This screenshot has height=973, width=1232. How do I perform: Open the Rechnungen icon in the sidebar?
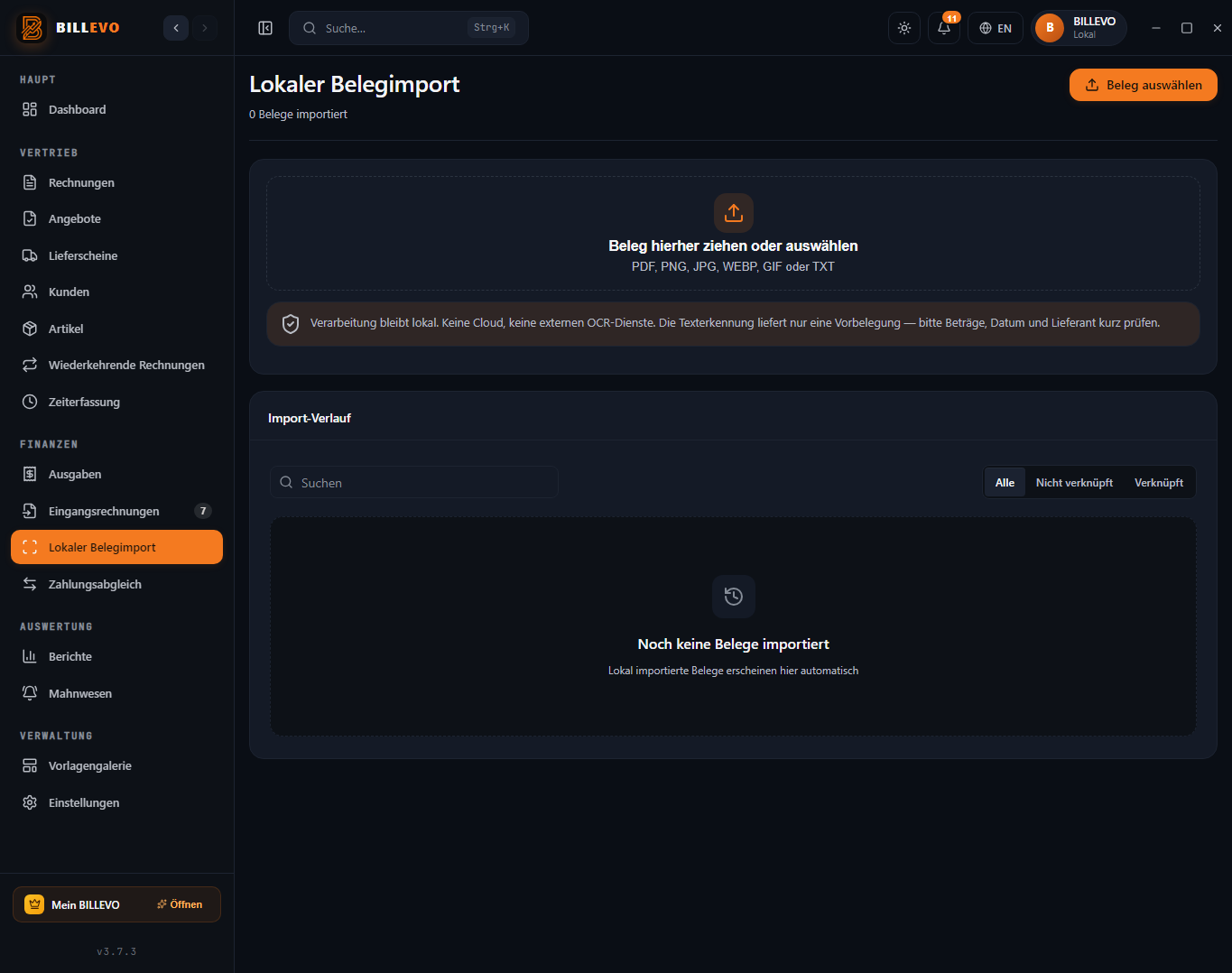tap(30, 182)
